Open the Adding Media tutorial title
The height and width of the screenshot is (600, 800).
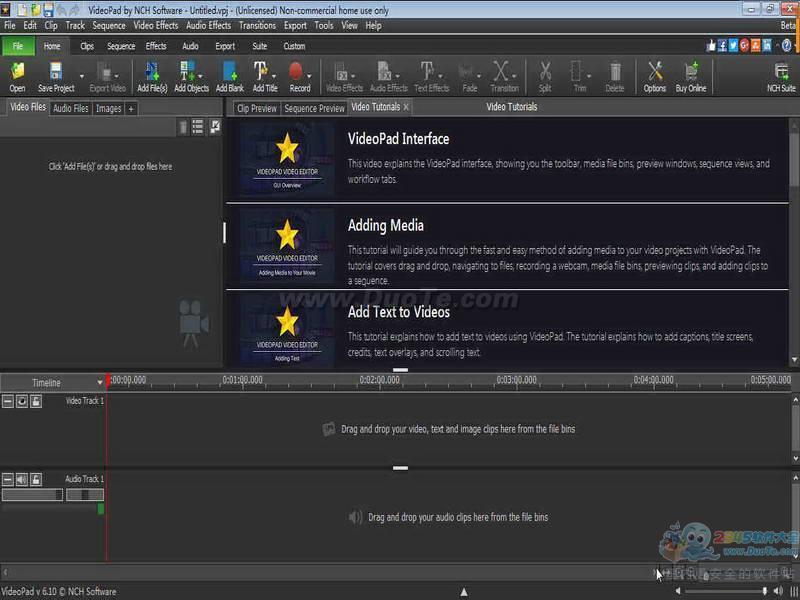tap(385, 226)
